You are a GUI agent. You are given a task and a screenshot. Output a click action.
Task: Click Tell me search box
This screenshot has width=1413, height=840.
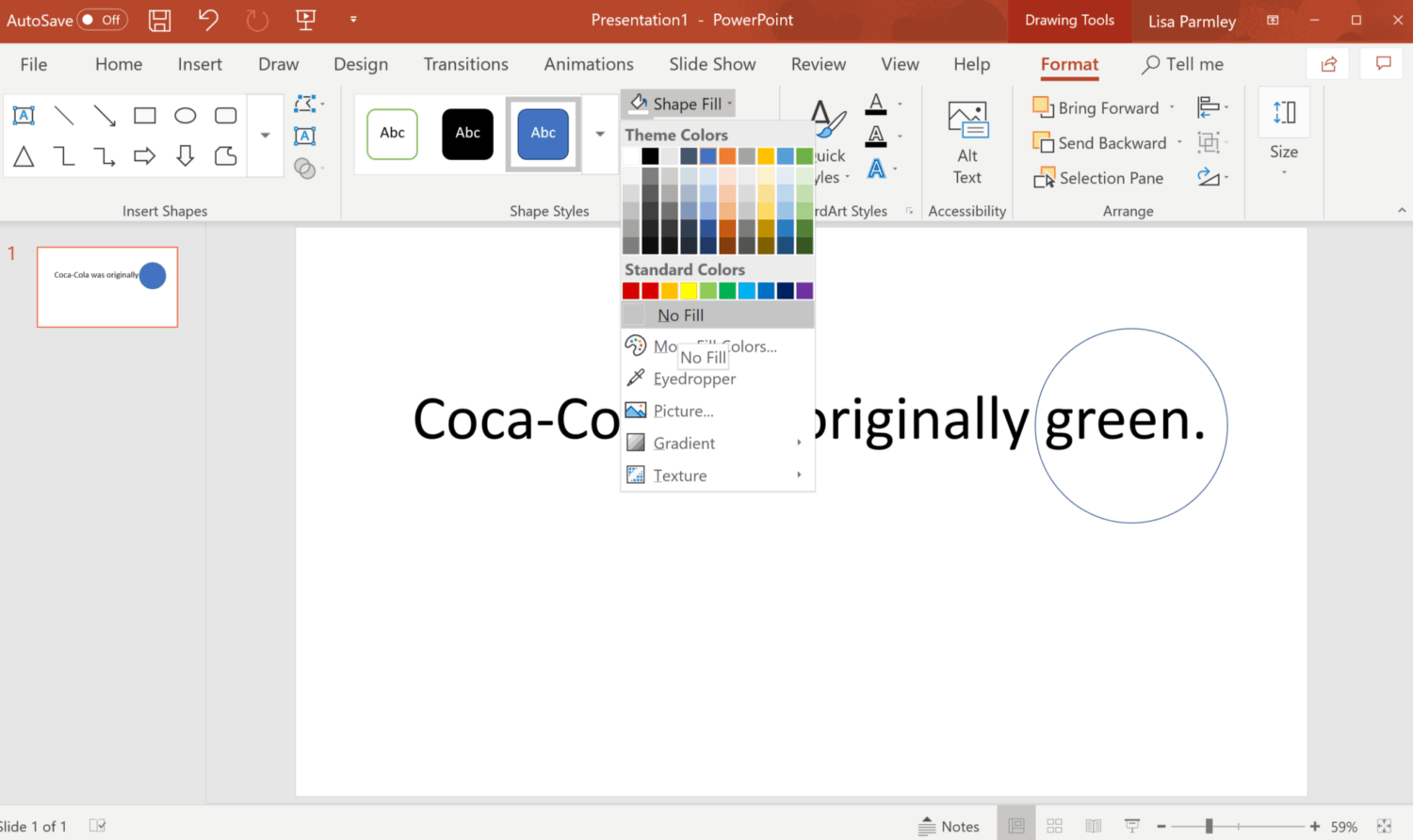click(x=1183, y=64)
